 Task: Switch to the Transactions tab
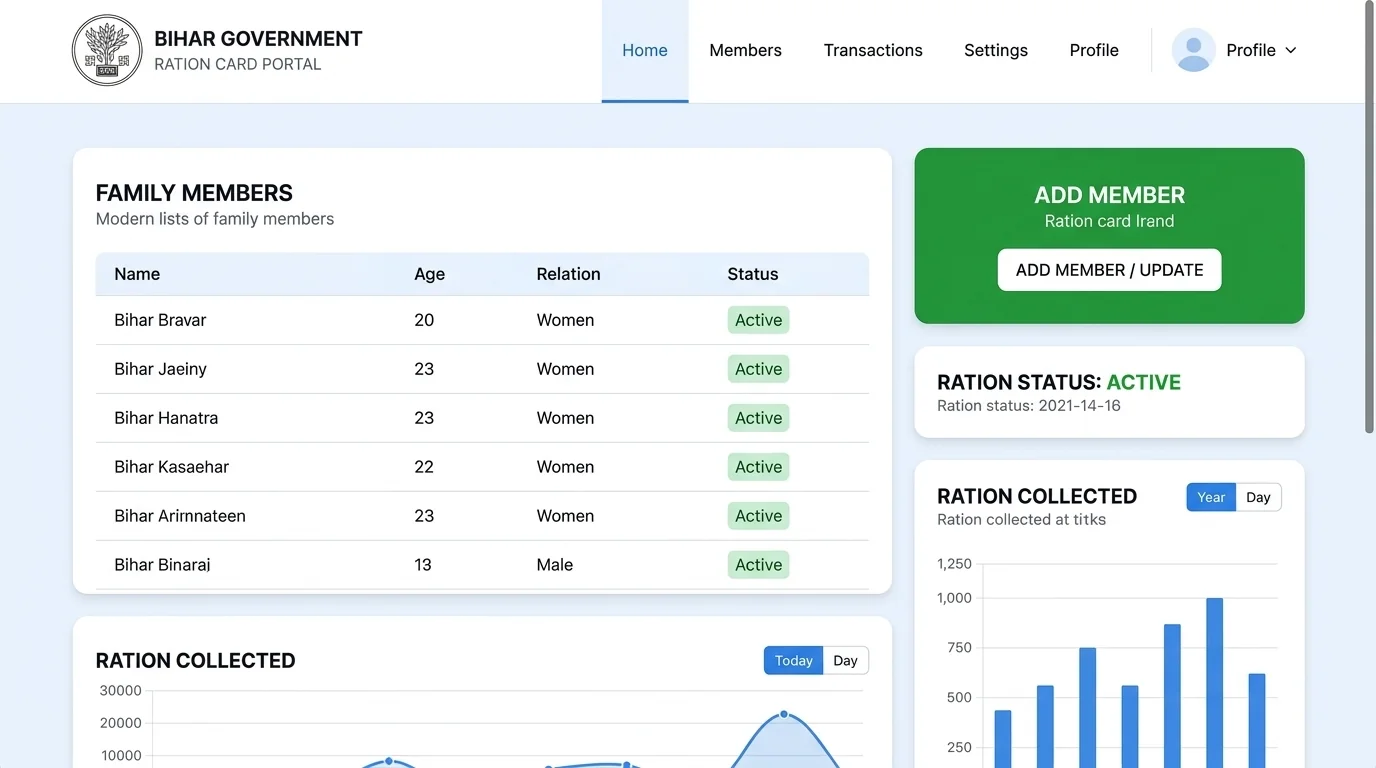point(873,50)
